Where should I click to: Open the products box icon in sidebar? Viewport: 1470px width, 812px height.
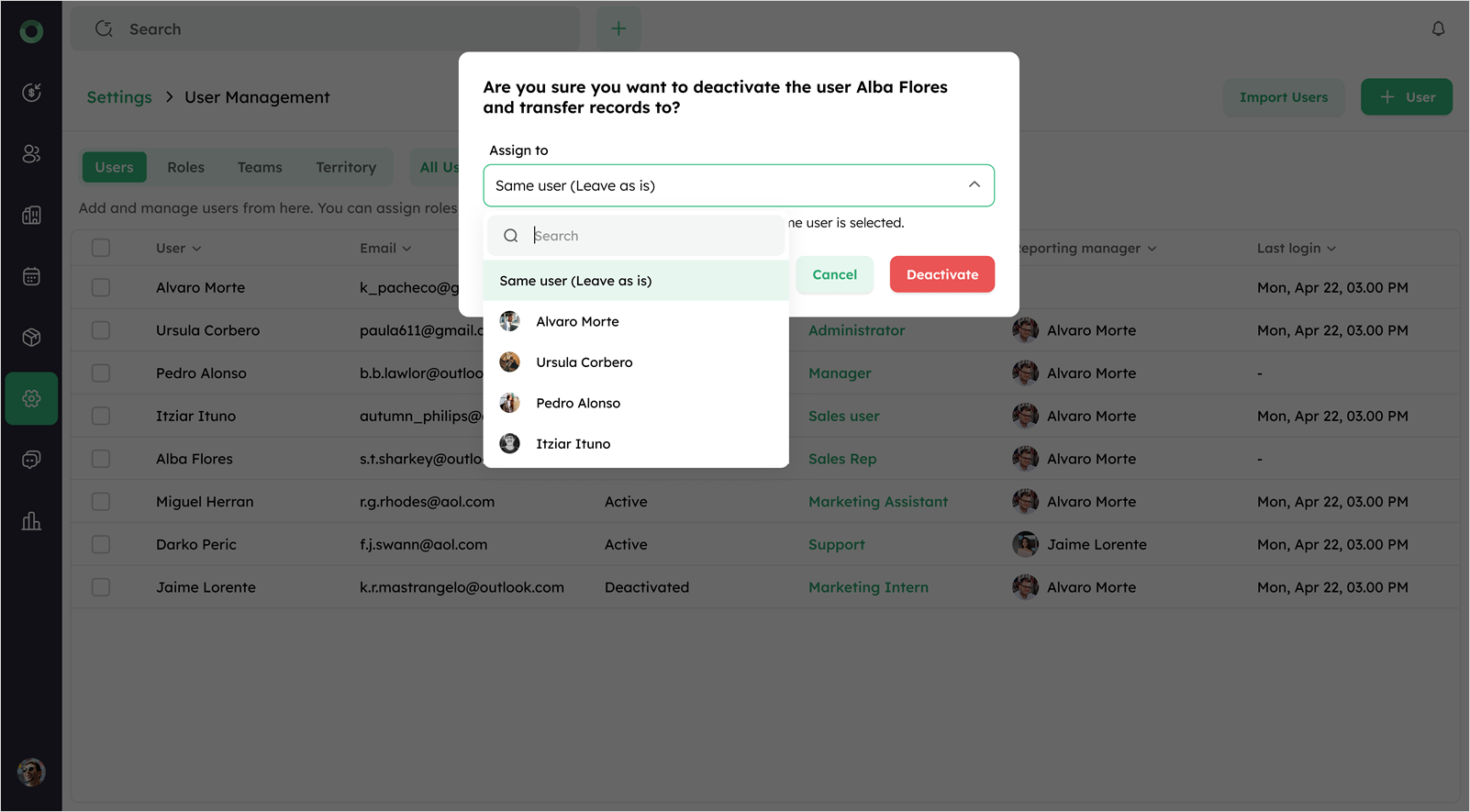coord(31,338)
